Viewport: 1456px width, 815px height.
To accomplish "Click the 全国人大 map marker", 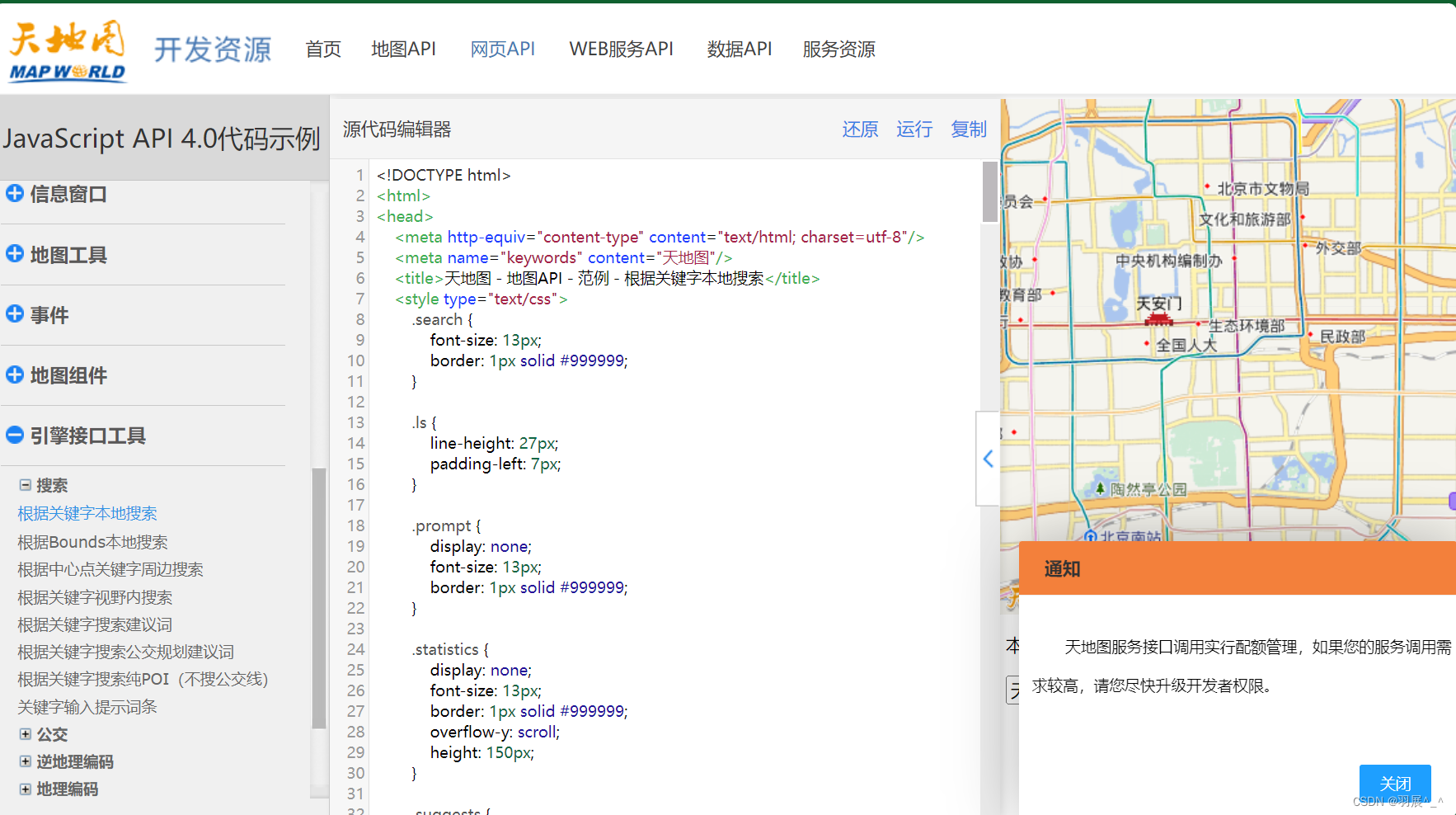I will point(1146,342).
